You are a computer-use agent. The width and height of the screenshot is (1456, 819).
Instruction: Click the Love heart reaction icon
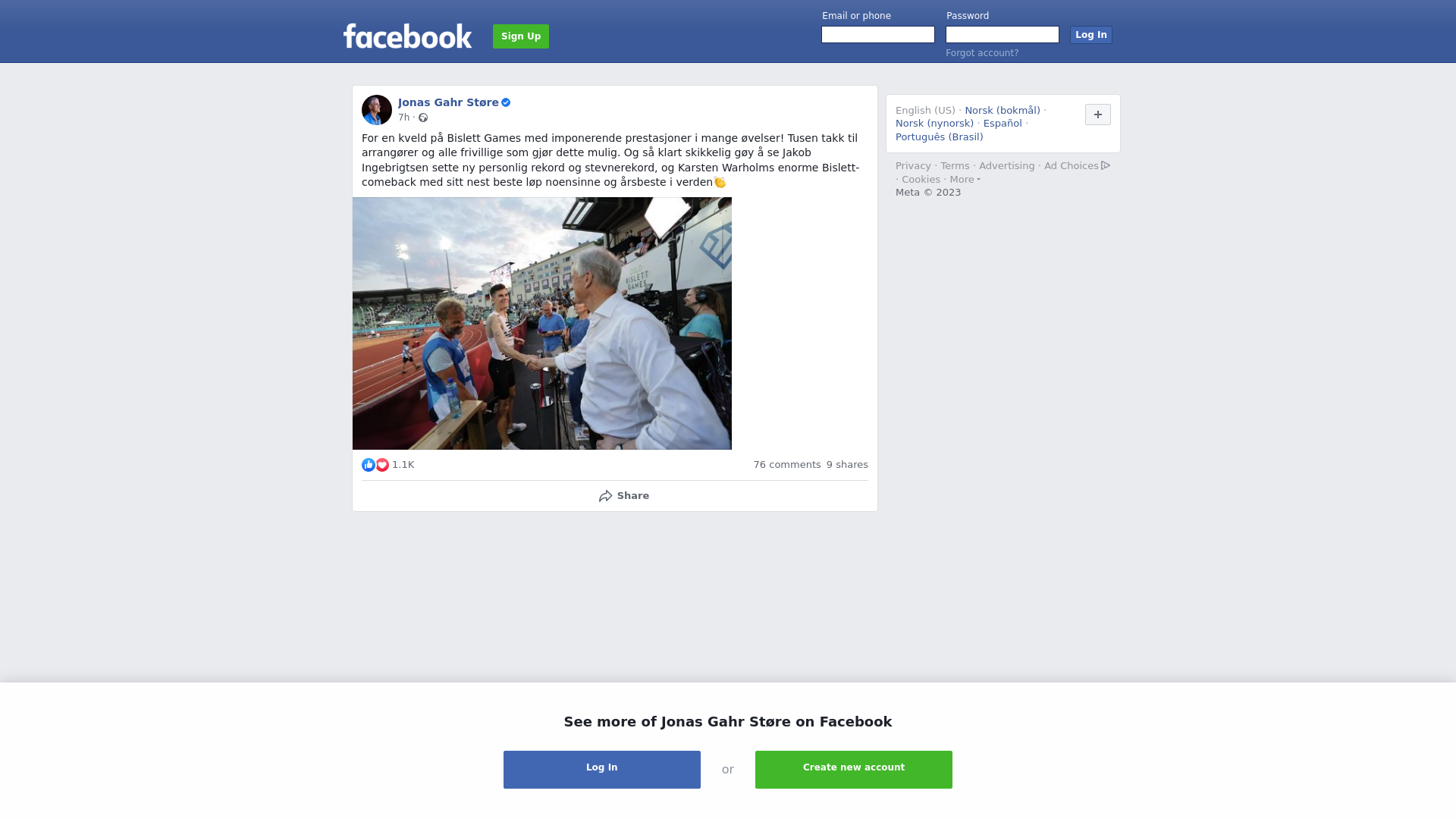[x=382, y=465]
